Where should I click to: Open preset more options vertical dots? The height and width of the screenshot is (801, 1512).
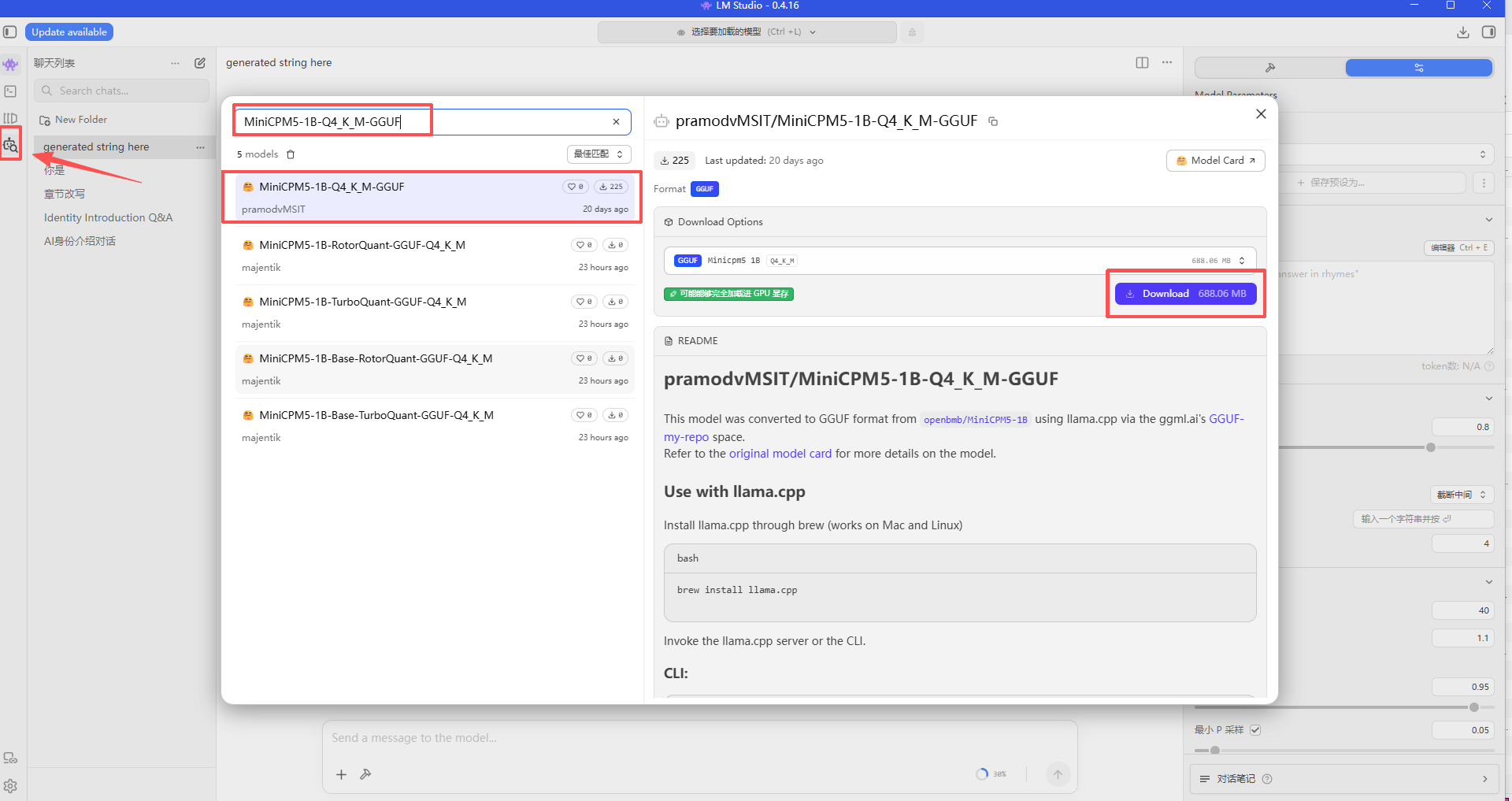1484,183
